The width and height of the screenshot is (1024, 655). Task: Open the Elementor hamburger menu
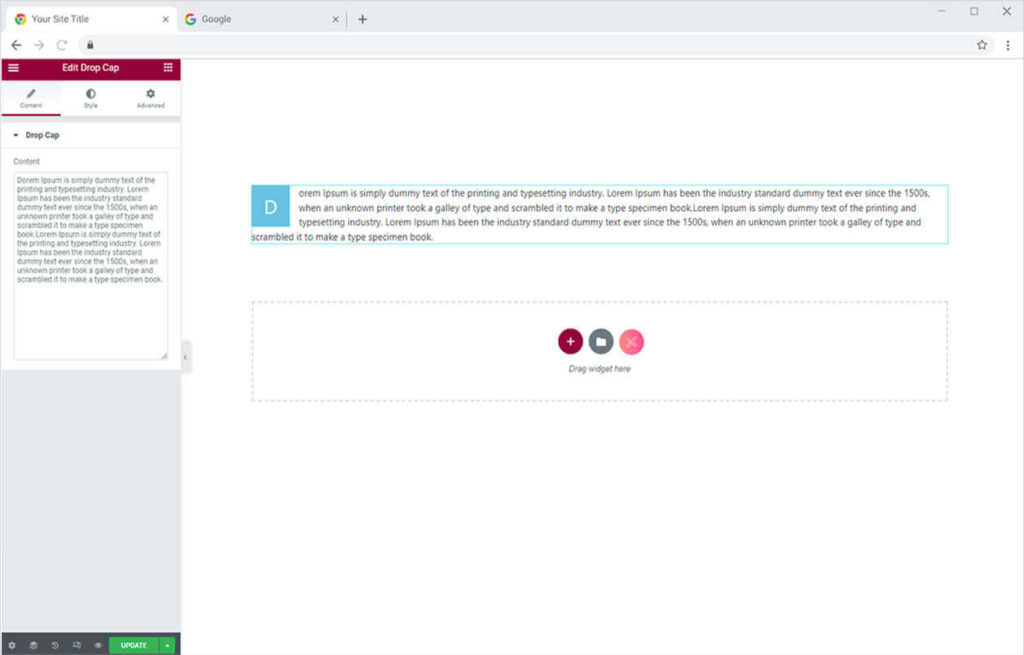13,68
